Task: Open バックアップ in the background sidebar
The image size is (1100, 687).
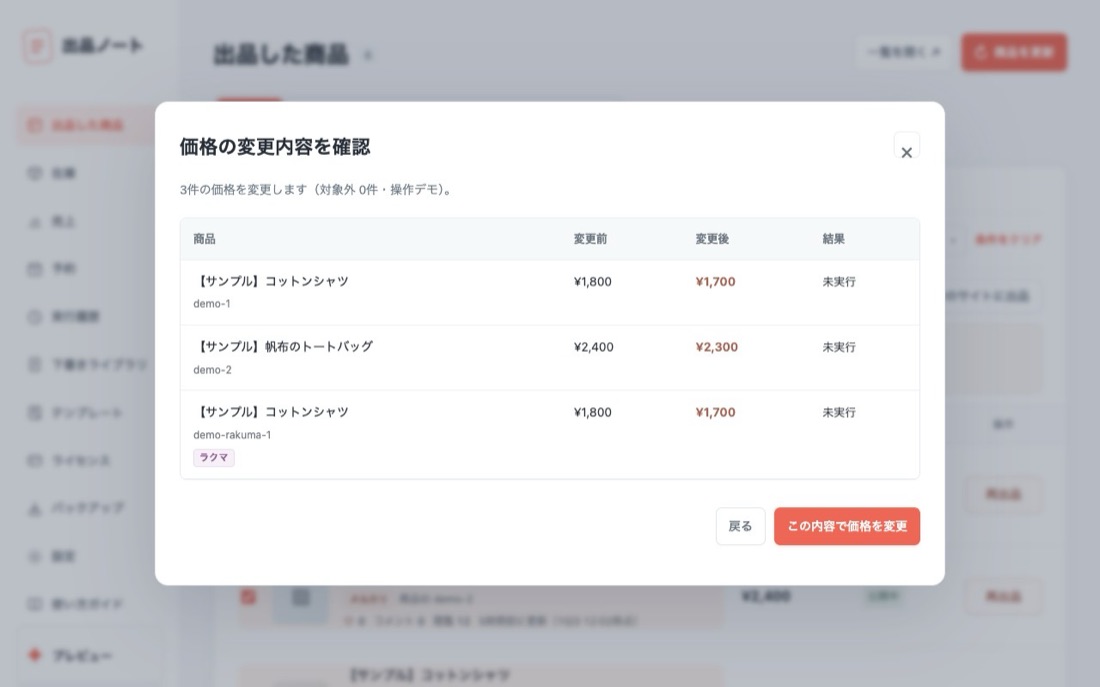Action: 87,508
